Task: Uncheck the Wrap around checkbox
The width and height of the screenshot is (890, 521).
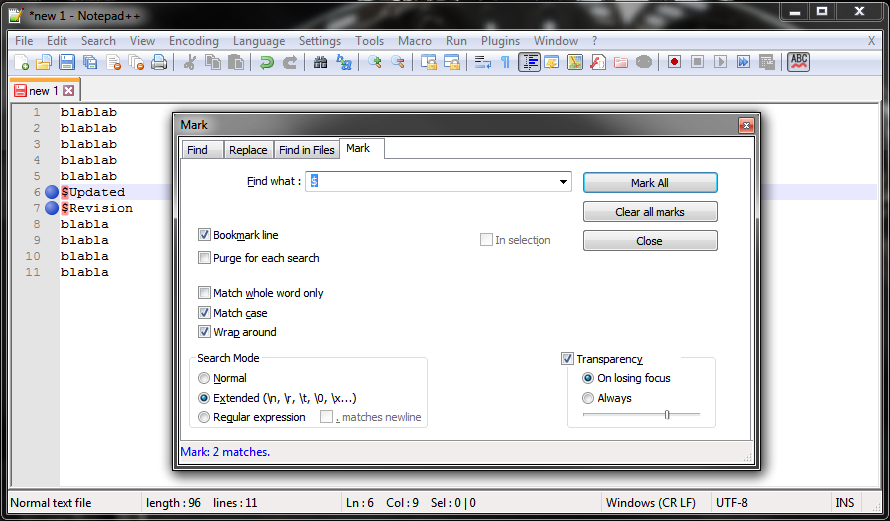Action: point(204,331)
